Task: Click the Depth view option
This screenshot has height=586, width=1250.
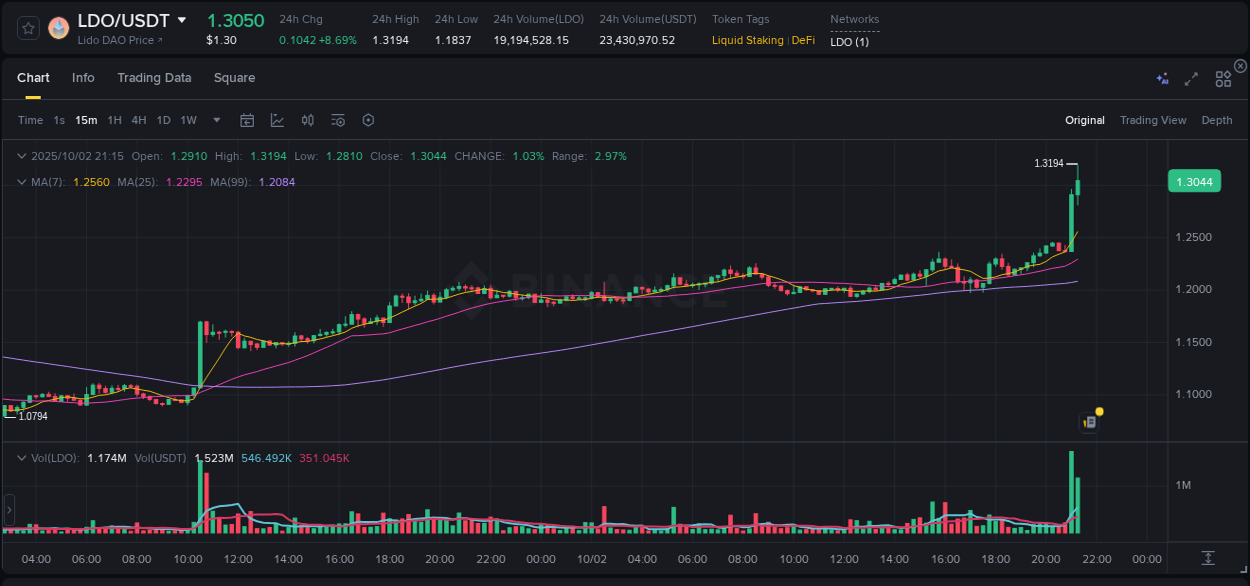Action: pos(1217,119)
